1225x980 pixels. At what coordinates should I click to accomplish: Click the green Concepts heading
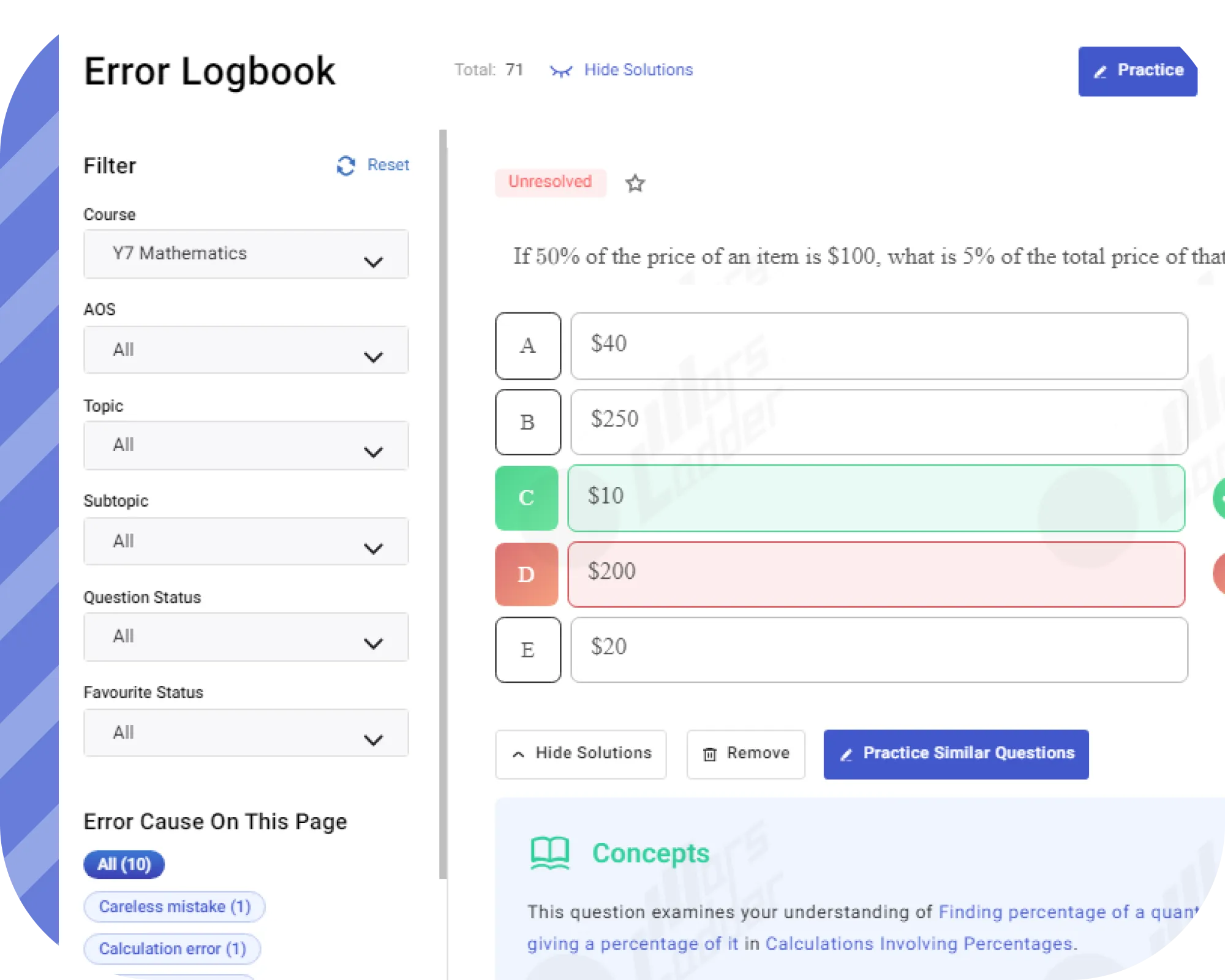[650, 853]
